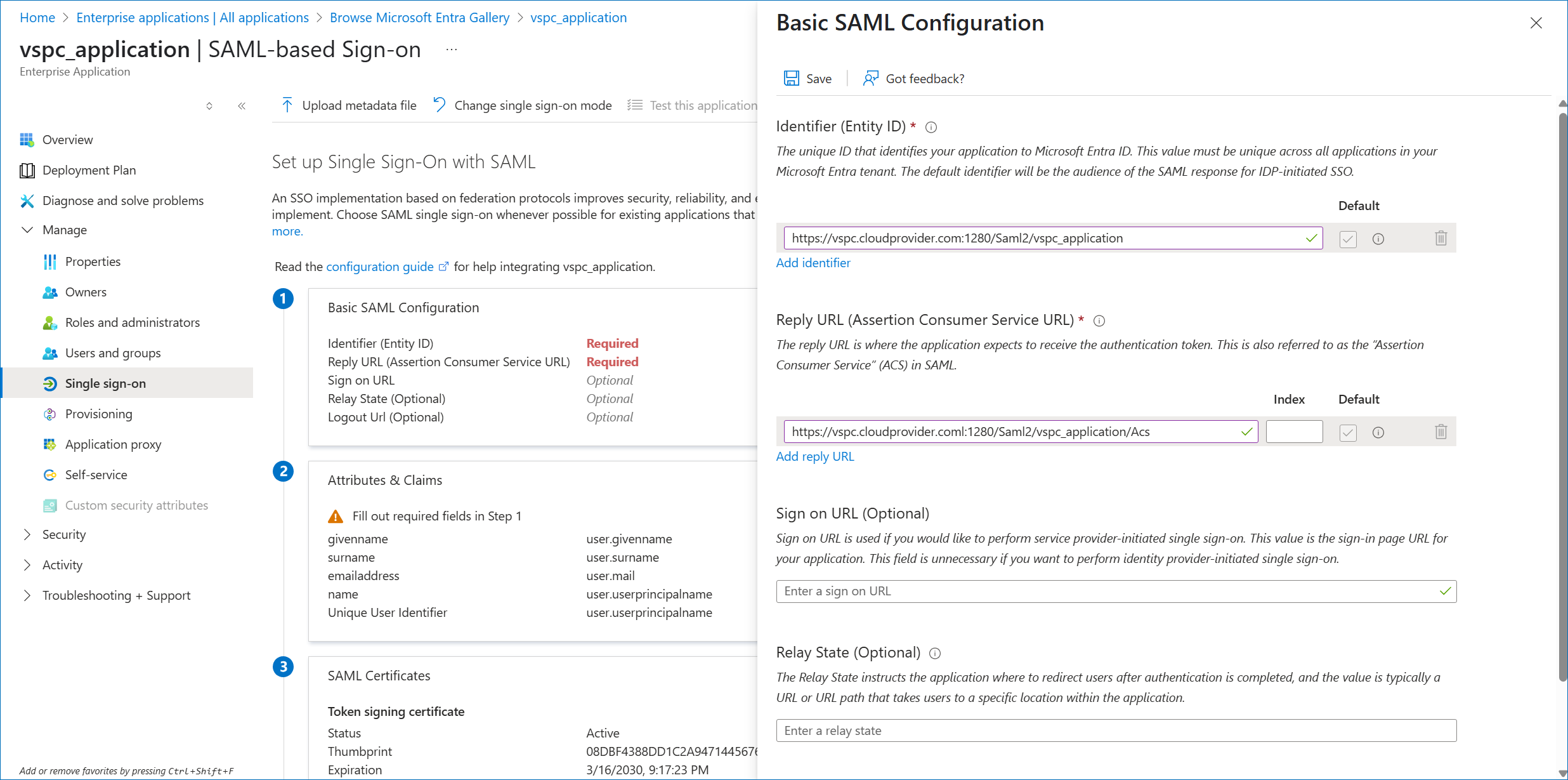
Task: Open Roles and administrators via its icon
Action: pyautogui.click(x=50, y=322)
